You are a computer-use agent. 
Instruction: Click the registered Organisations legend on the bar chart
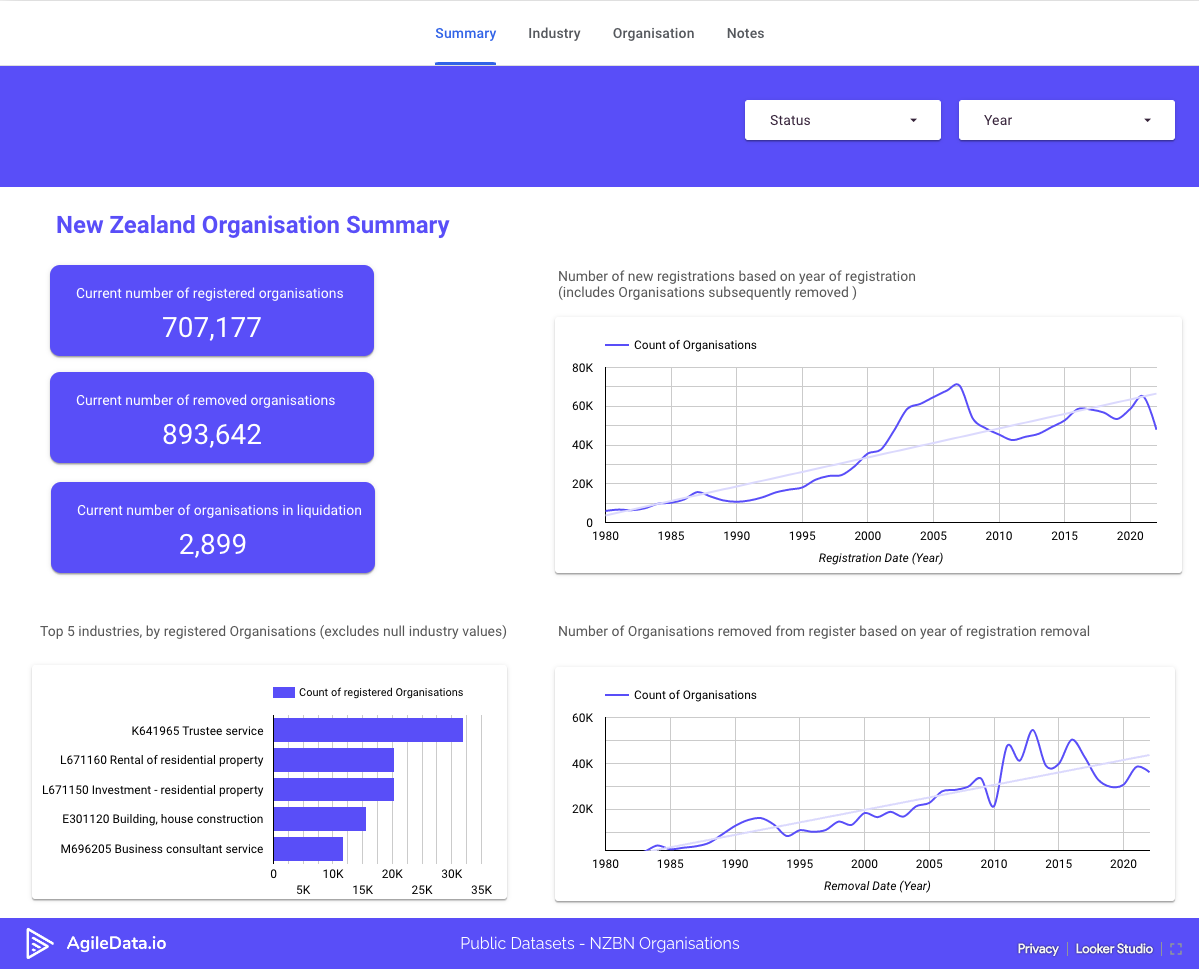pyautogui.click(x=281, y=692)
